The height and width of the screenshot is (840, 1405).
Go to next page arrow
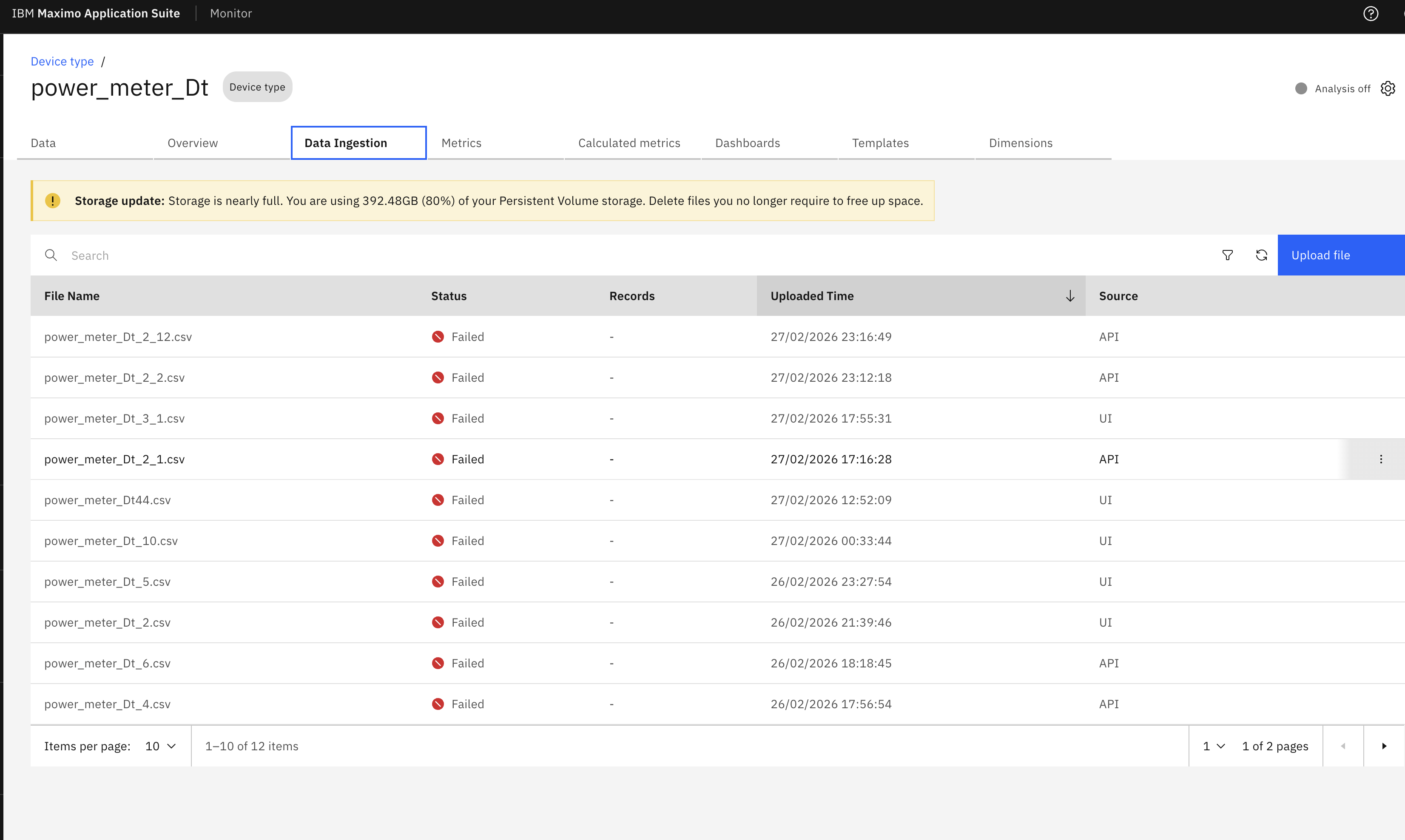coord(1384,746)
